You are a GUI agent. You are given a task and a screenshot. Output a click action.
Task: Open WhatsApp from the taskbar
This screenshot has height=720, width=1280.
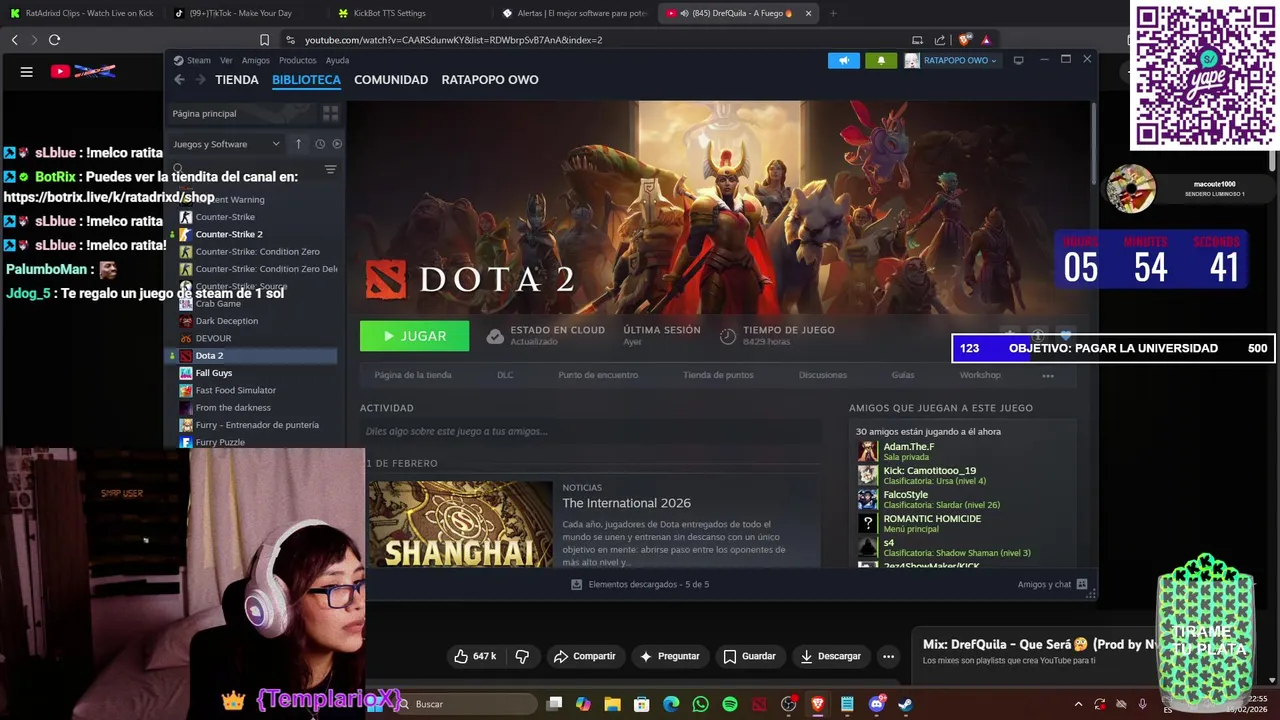700,704
